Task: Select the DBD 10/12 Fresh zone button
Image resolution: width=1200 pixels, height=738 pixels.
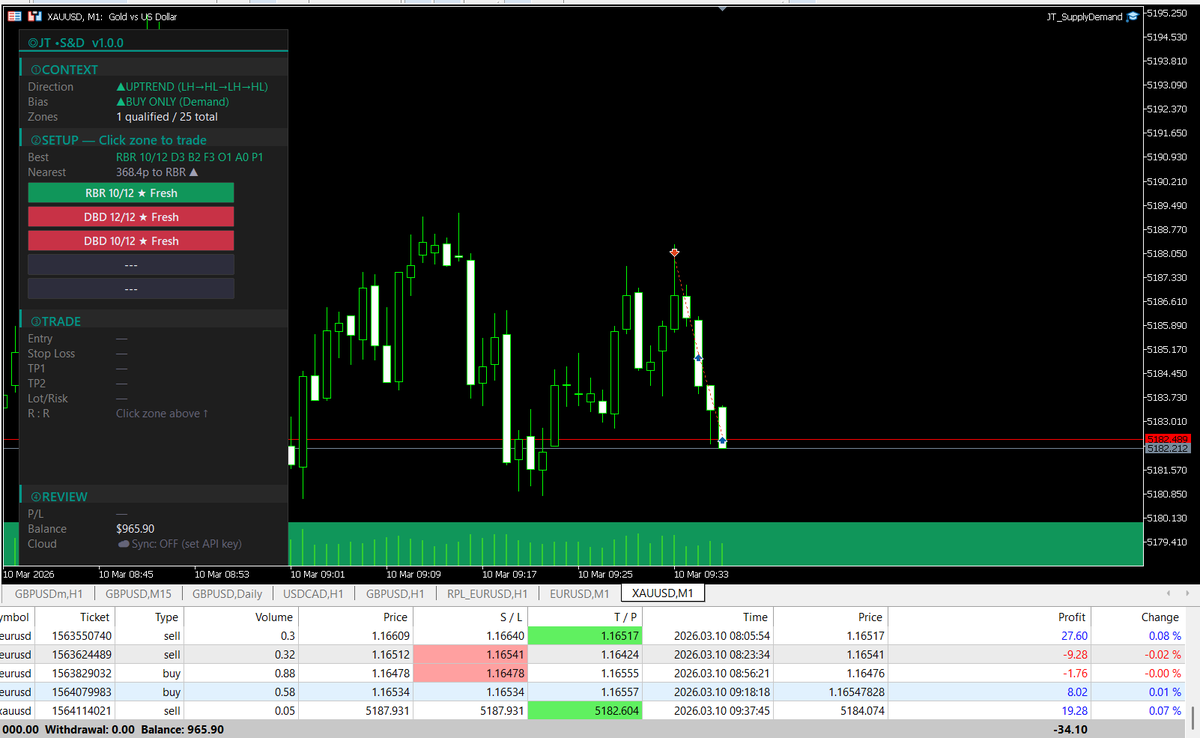Action: (131, 241)
